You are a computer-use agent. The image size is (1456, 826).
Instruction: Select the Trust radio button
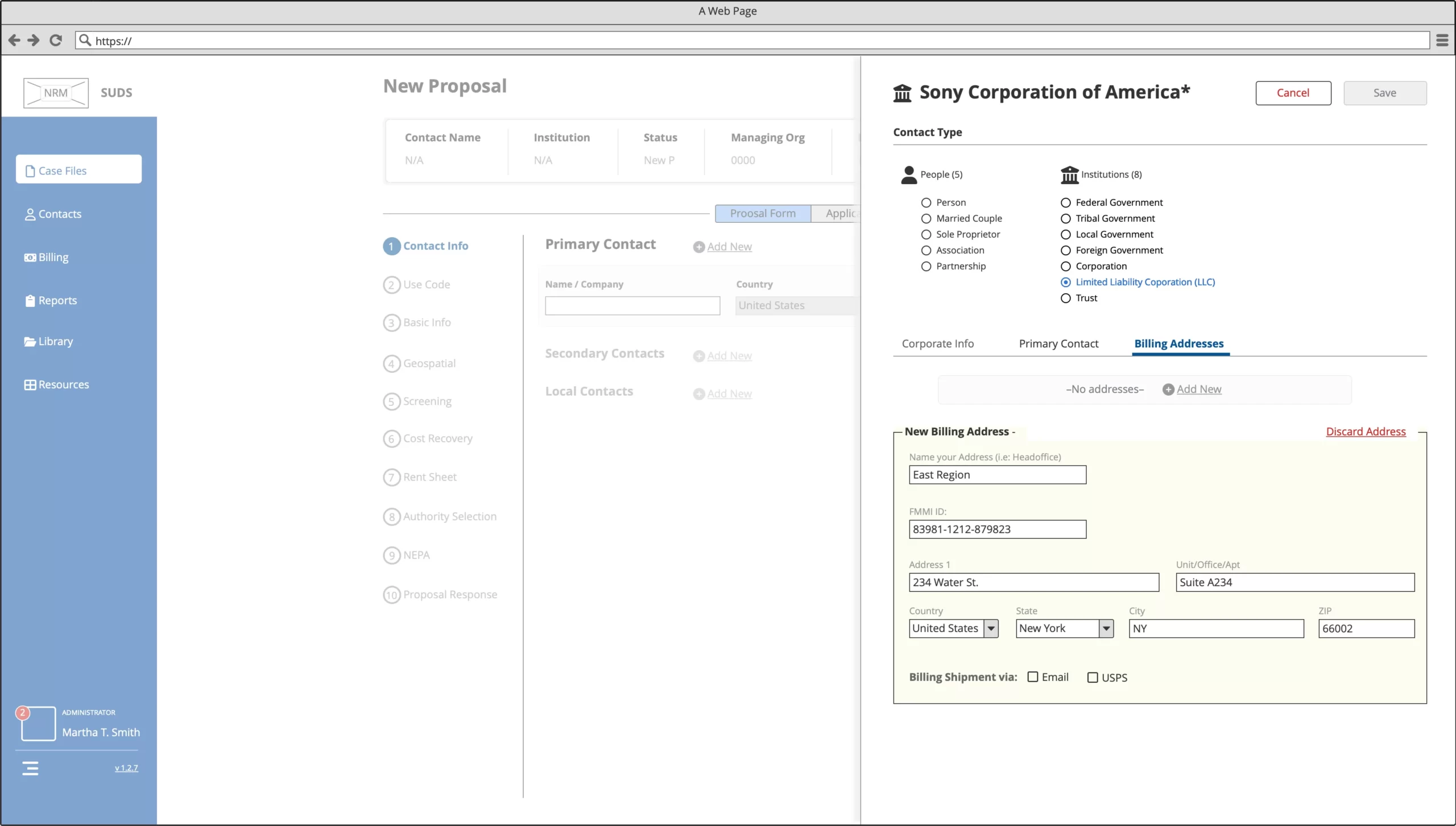point(1066,298)
